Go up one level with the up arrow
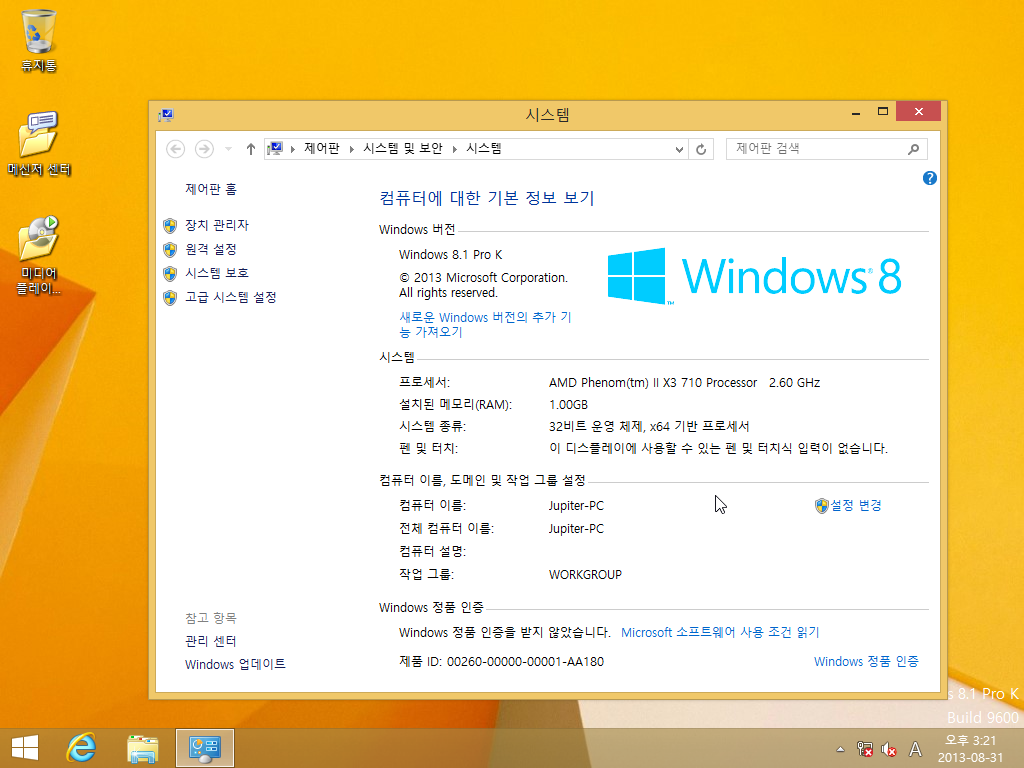This screenshot has height=768, width=1024. [x=250, y=149]
